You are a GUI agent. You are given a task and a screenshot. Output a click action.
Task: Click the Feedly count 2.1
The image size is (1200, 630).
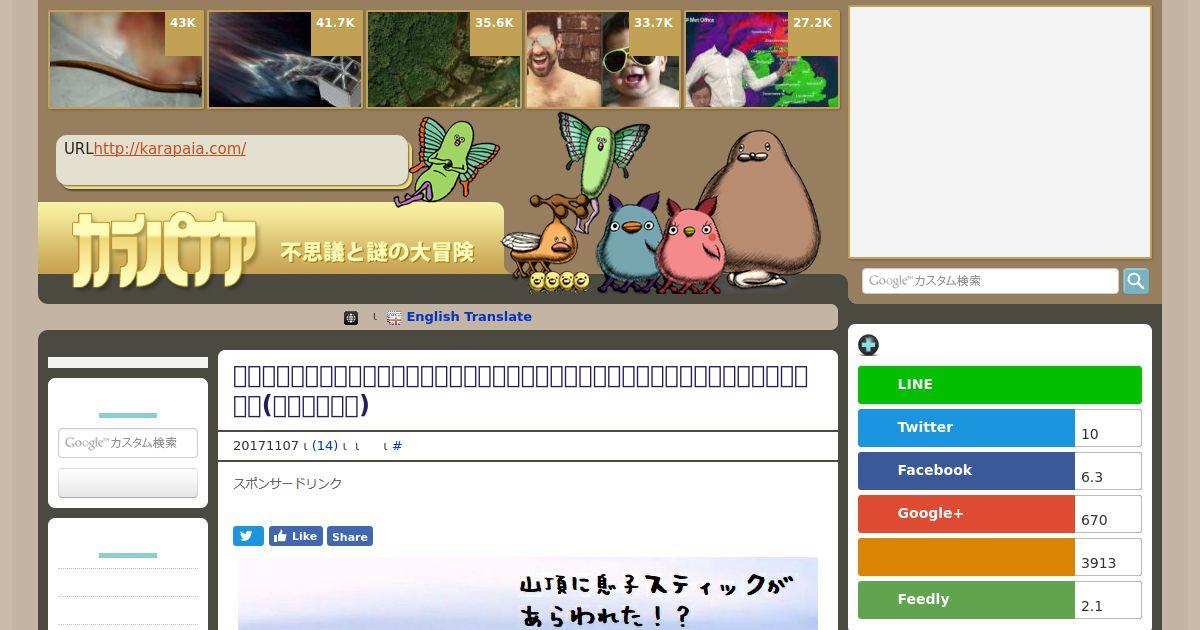click(x=1108, y=600)
